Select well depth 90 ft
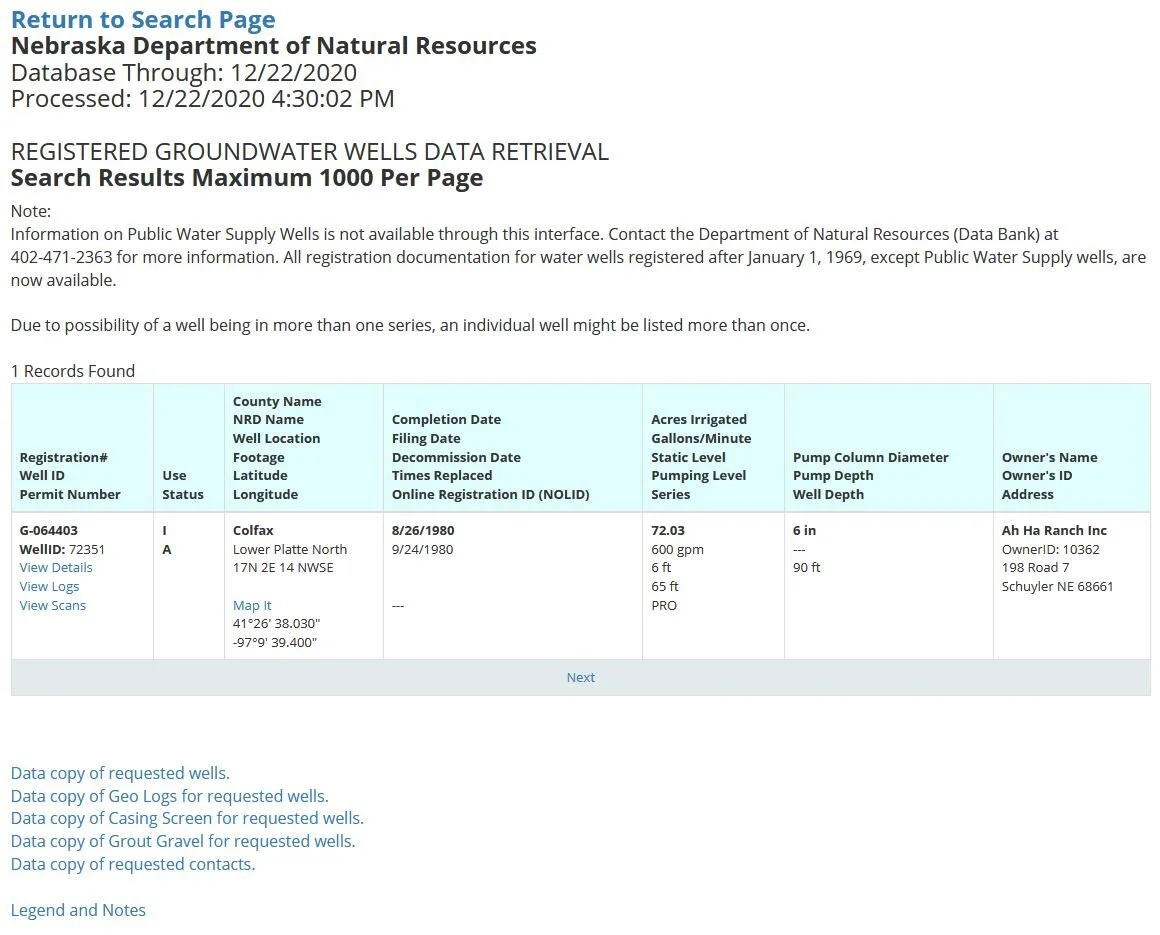Viewport: 1160px width, 935px height. point(807,567)
